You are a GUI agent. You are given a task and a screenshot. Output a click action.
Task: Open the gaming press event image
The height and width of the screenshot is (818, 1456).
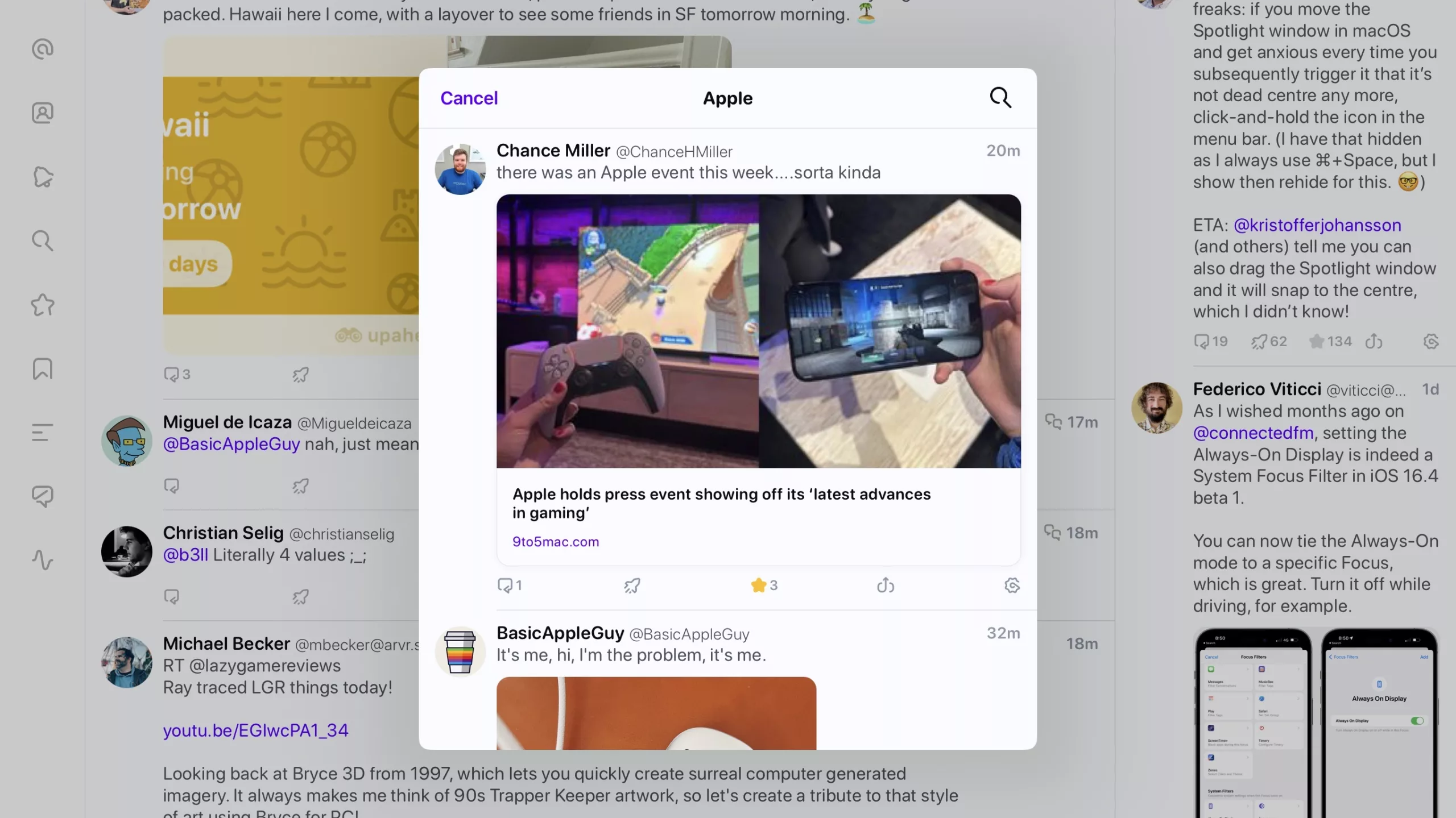point(758,331)
